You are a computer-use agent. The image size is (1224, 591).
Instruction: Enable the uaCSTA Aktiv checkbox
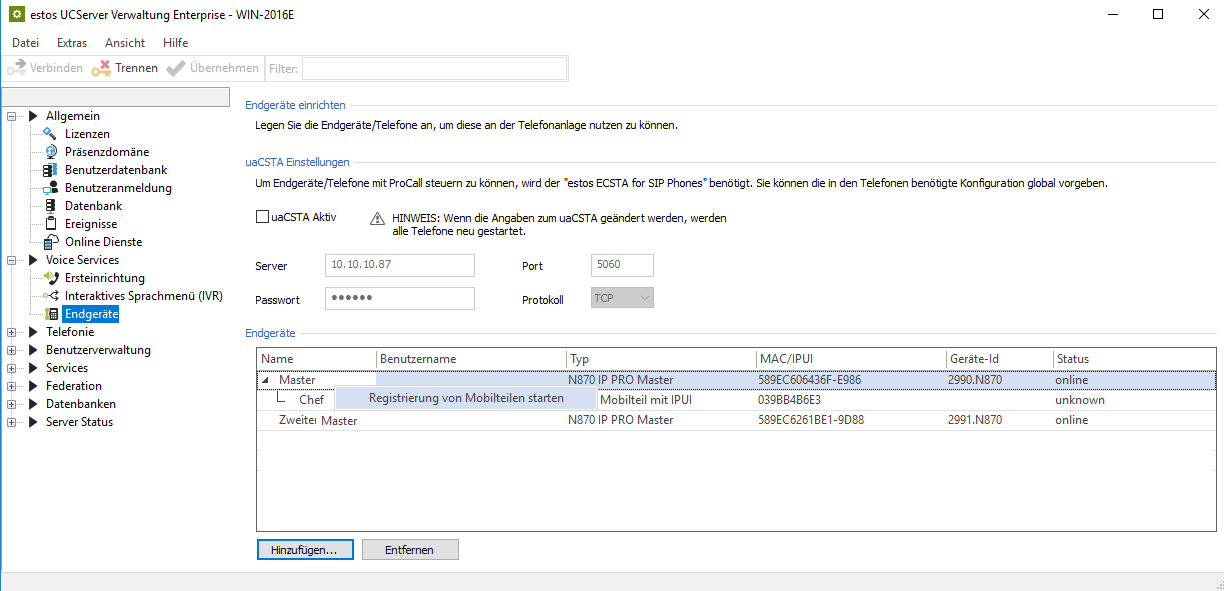[x=263, y=216]
